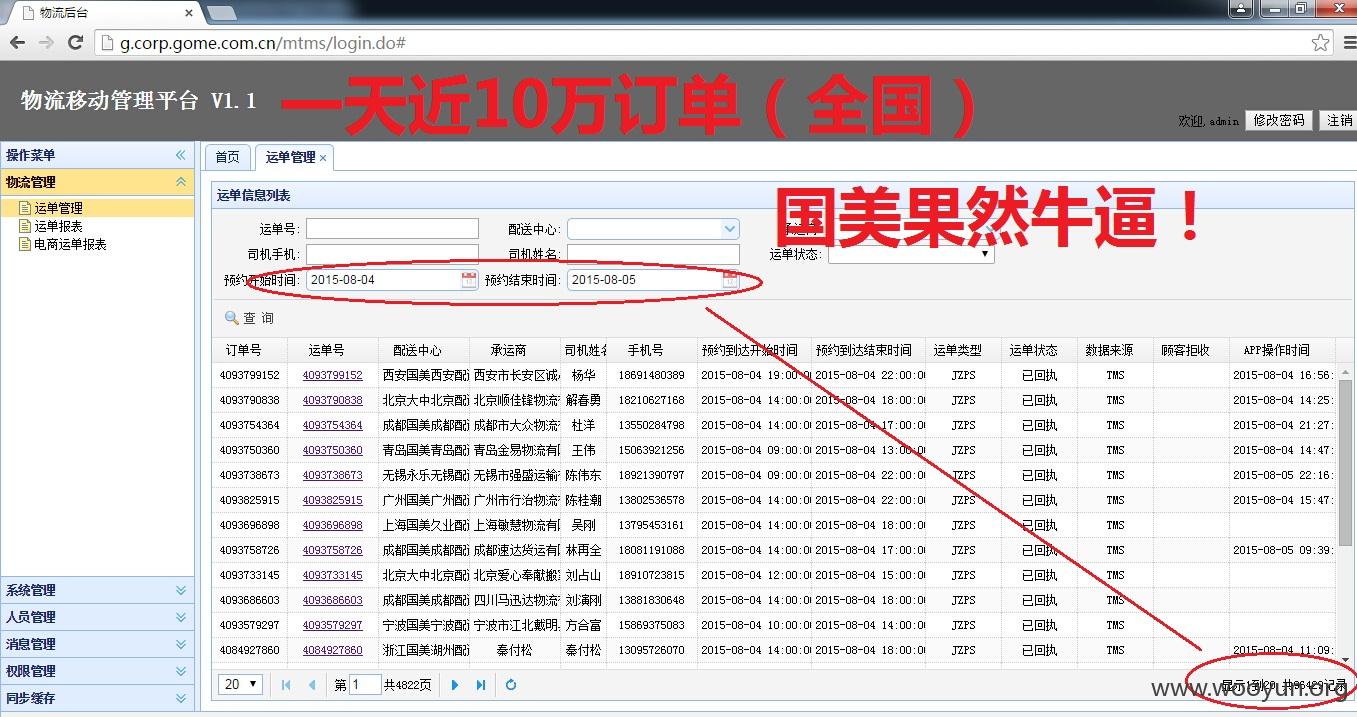Viewport: 1357px width, 717px height.
Task: Bookmark page with the star icon
Action: click(x=1320, y=43)
